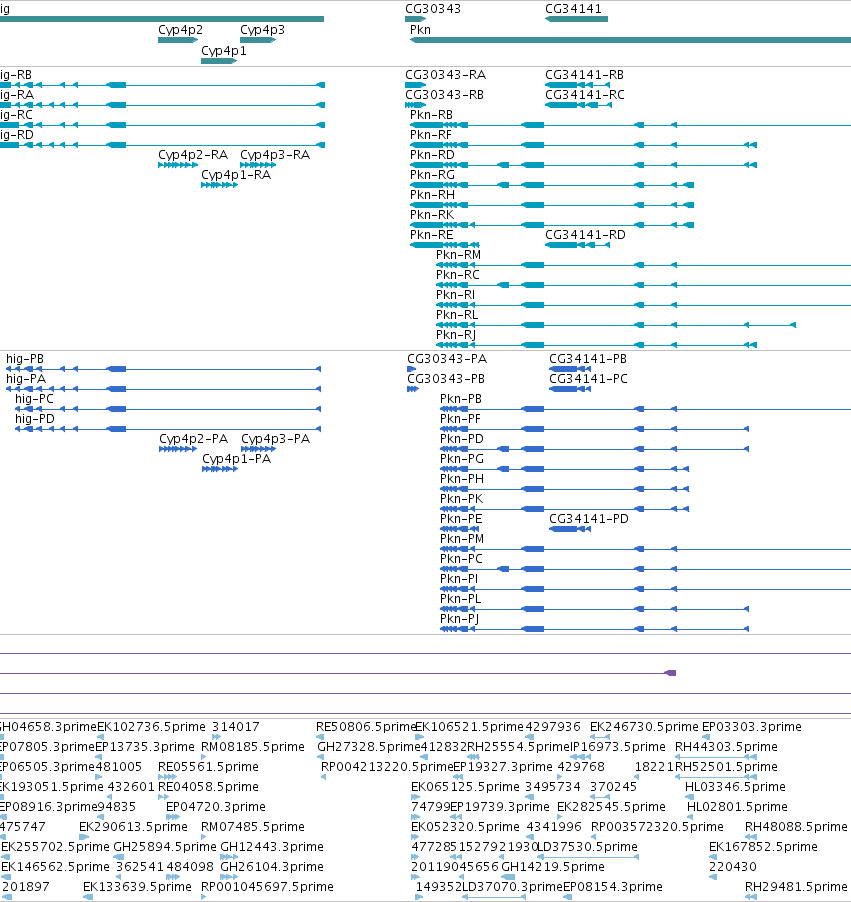
Task: Click the Cyp4p2 gene label
Action: pyautogui.click(x=180, y=30)
